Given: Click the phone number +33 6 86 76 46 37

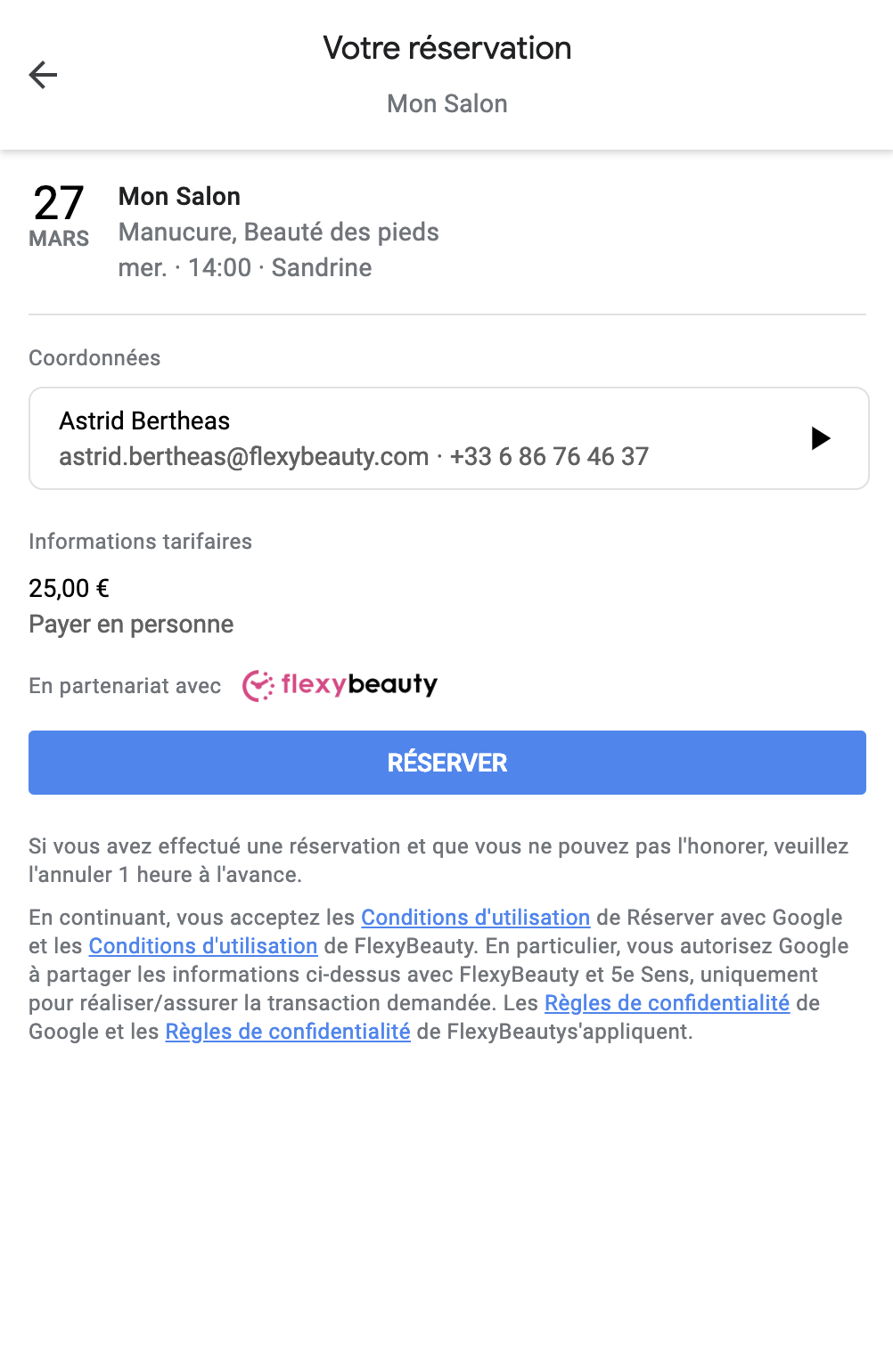Looking at the screenshot, I should pyautogui.click(x=549, y=456).
